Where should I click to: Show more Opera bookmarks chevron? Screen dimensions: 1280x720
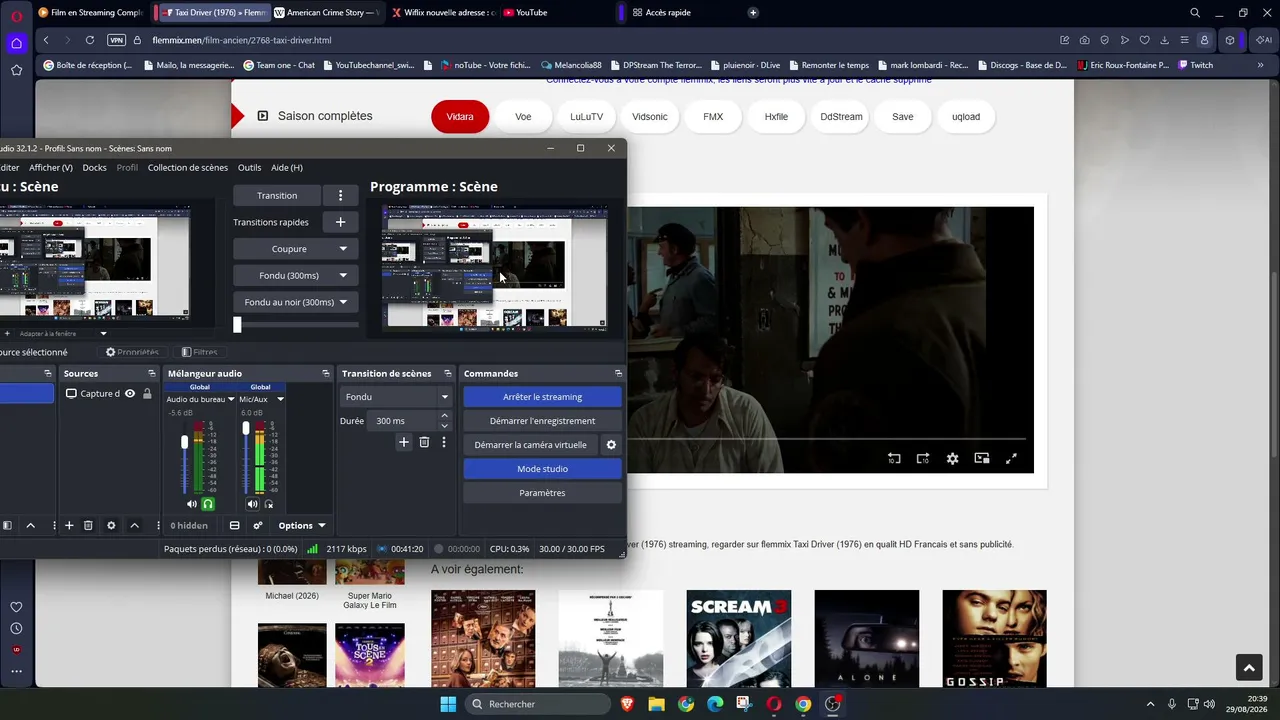[1258, 65]
